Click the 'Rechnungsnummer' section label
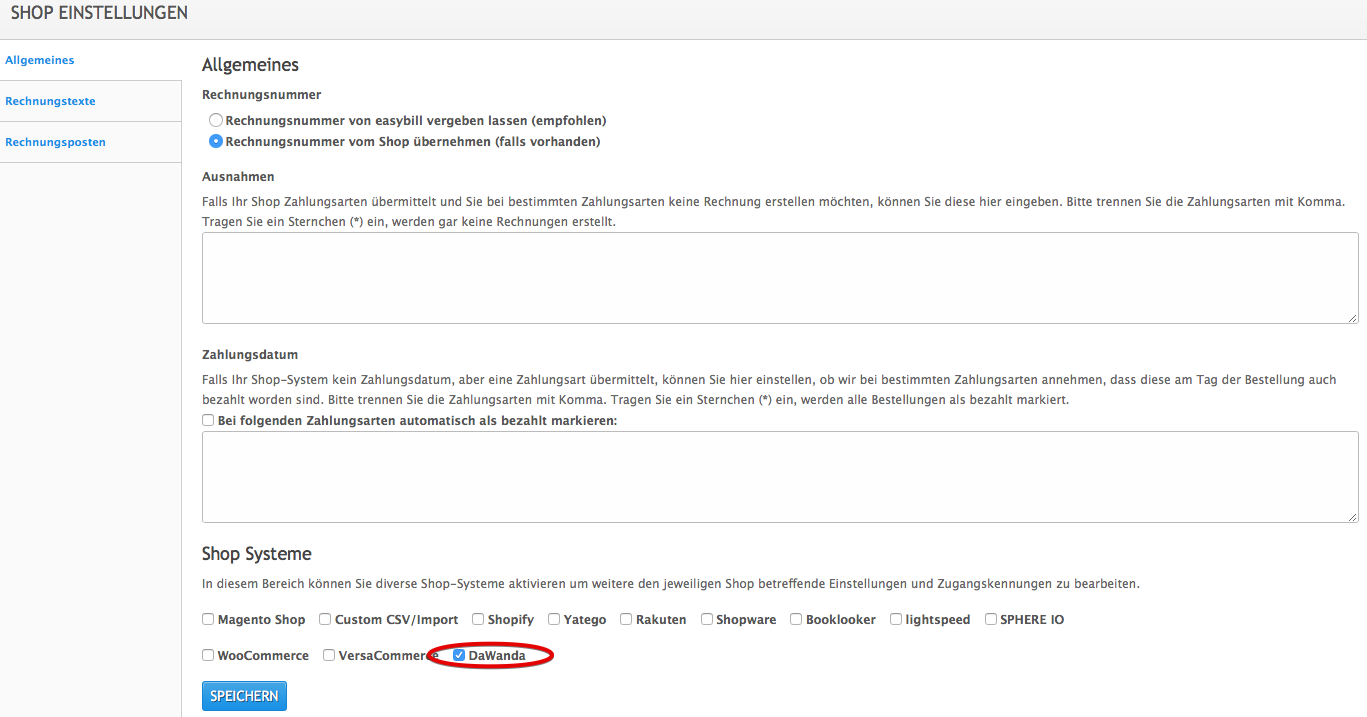The height and width of the screenshot is (717, 1367). (x=262, y=95)
